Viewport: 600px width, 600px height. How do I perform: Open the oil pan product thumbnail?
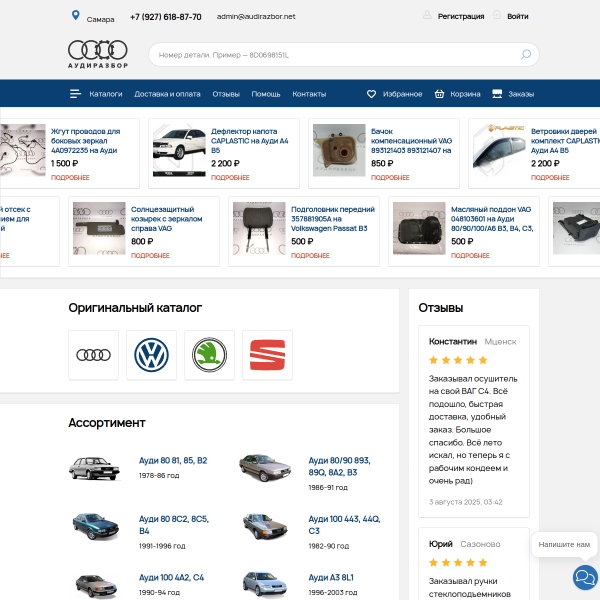419,228
